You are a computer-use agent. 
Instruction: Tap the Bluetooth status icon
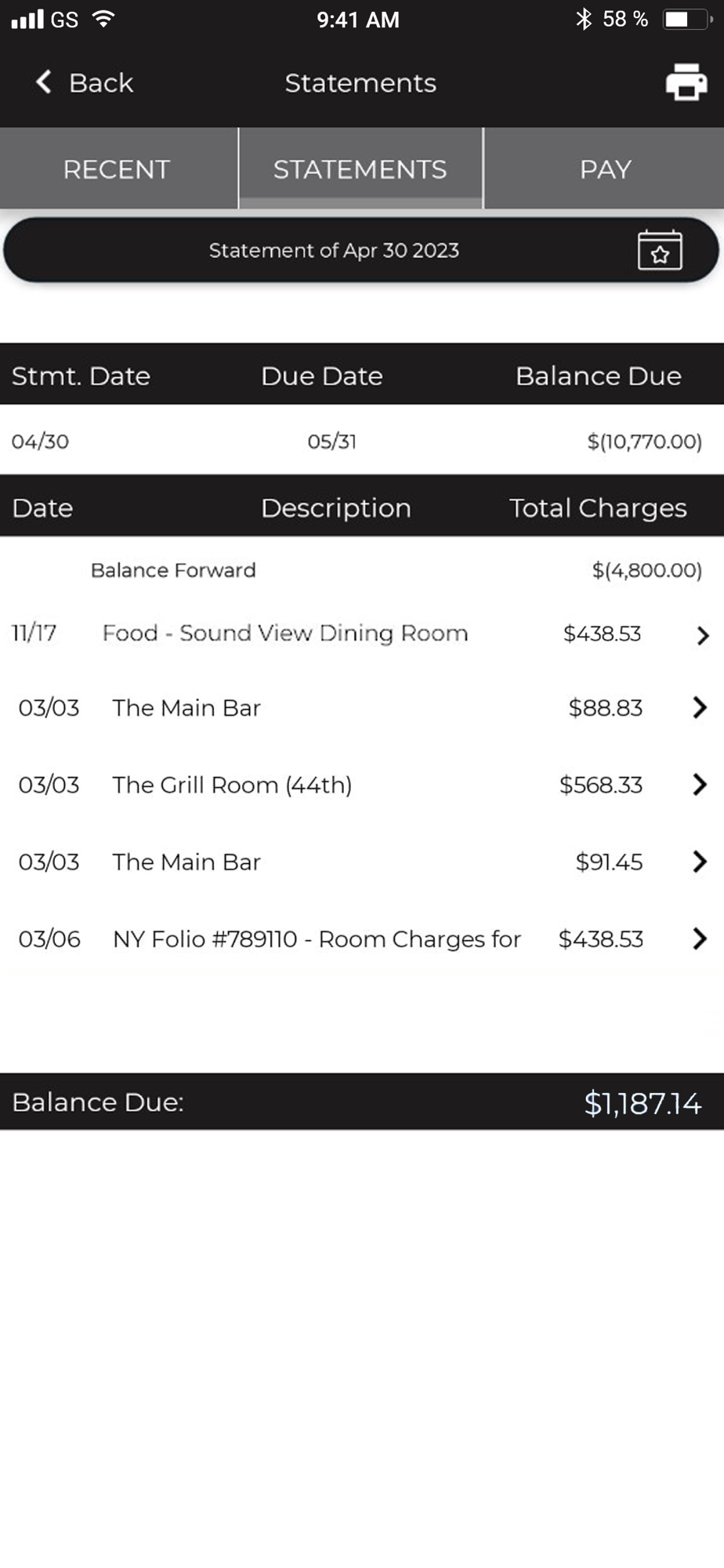tap(584, 19)
